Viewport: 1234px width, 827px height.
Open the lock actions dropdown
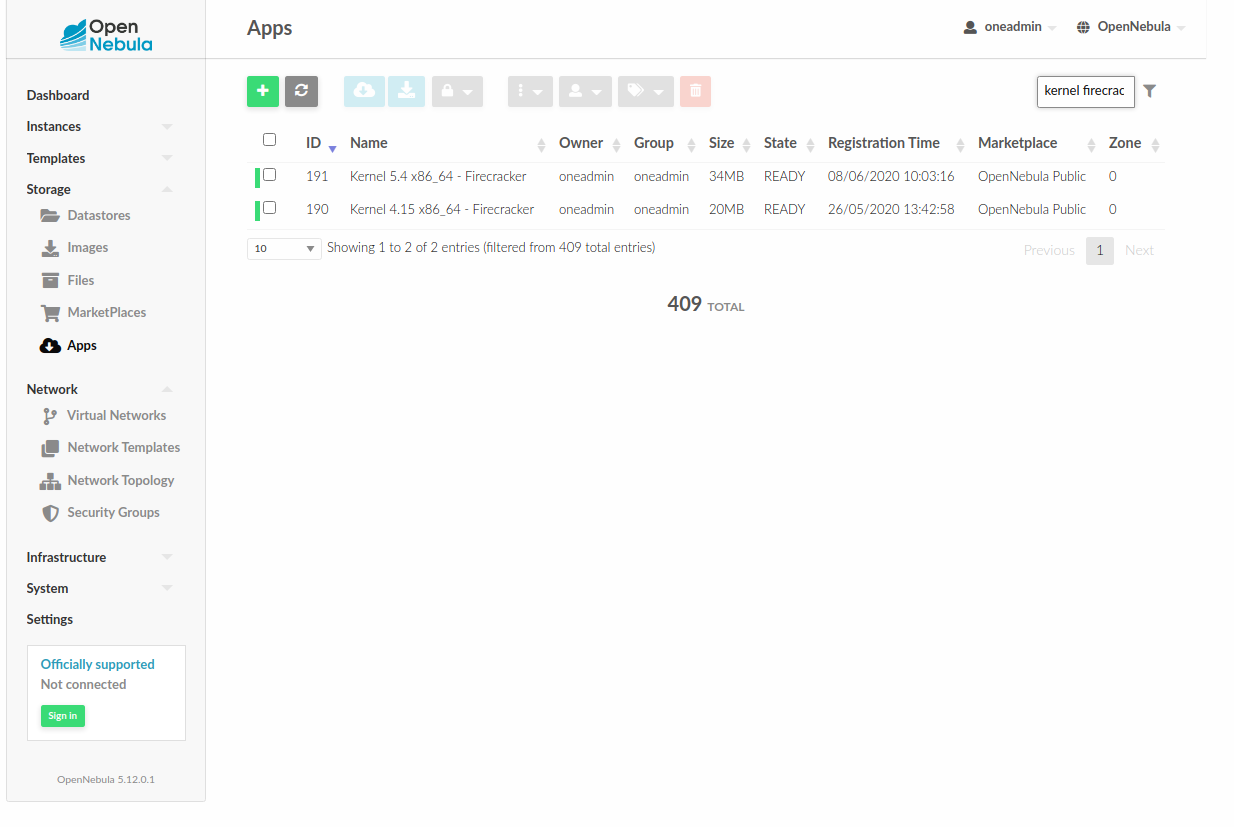point(457,91)
